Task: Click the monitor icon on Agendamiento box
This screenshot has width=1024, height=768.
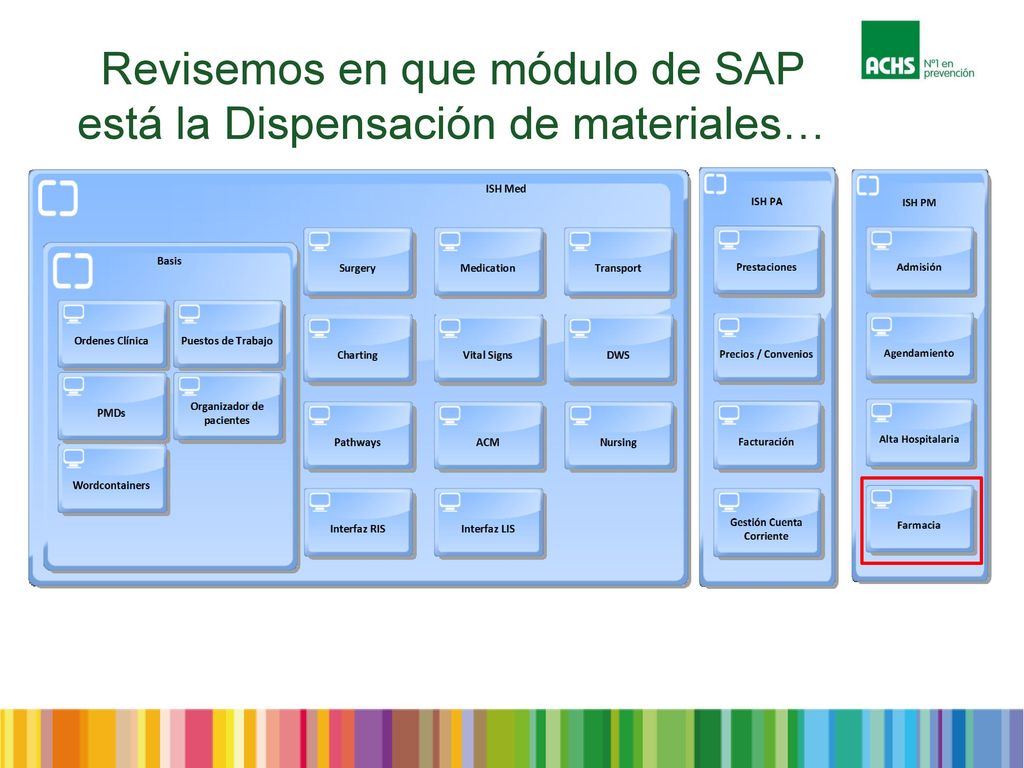Action: 882,327
